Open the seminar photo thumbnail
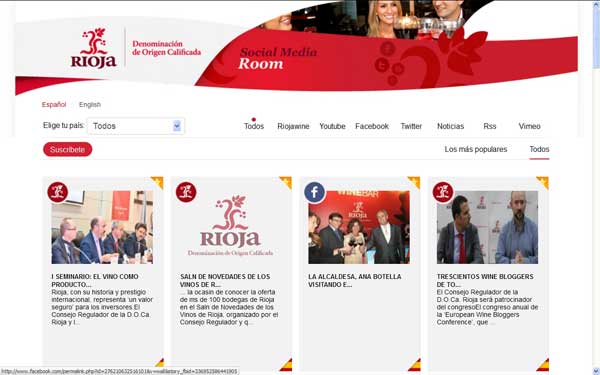The height and width of the screenshot is (375, 600). point(102,227)
